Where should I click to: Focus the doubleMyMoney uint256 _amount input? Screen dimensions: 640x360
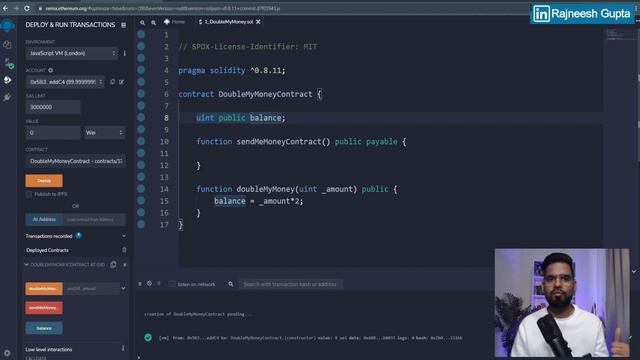(x=91, y=289)
